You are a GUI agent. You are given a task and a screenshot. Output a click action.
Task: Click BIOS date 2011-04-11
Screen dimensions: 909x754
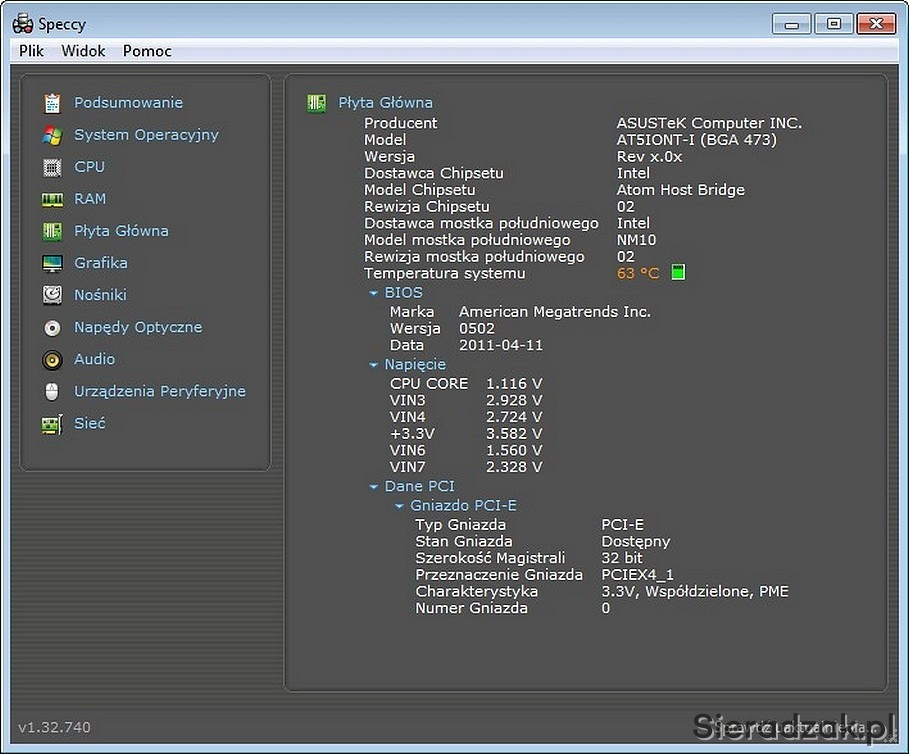(501, 345)
